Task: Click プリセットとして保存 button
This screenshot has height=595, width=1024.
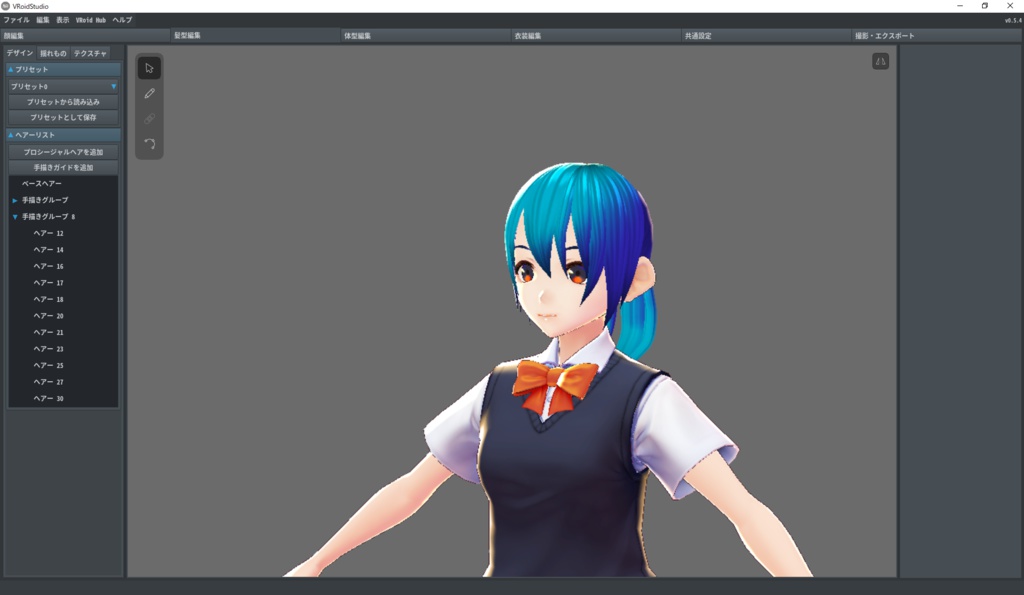Action: pos(63,118)
